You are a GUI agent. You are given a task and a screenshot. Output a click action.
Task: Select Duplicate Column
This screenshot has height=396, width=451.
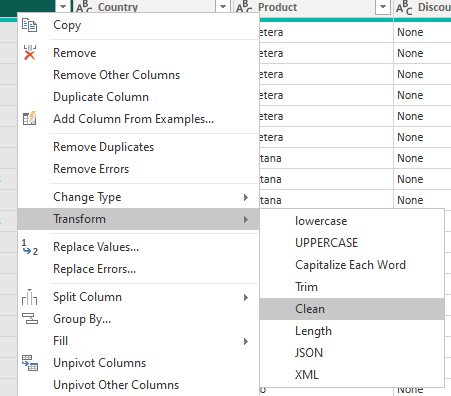[138, 97]
